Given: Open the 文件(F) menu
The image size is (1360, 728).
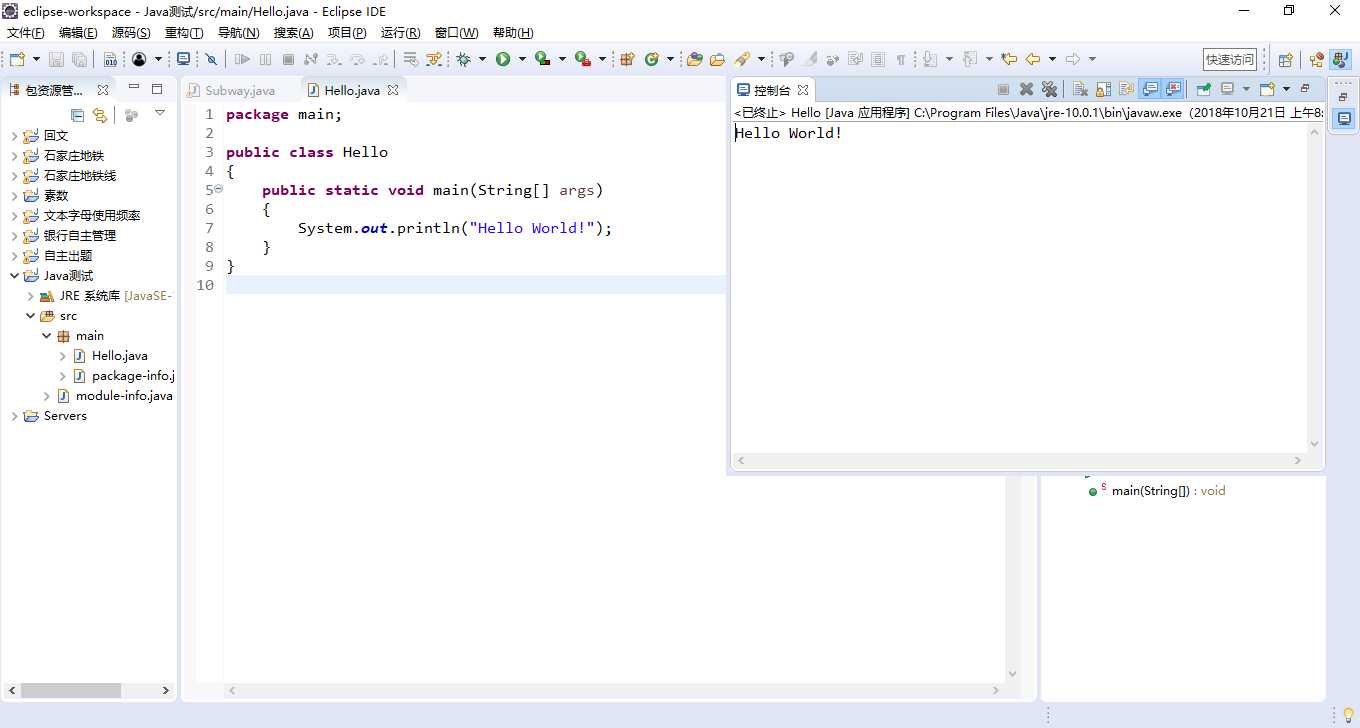Looking at the screenshot, I should coord(26,33).
